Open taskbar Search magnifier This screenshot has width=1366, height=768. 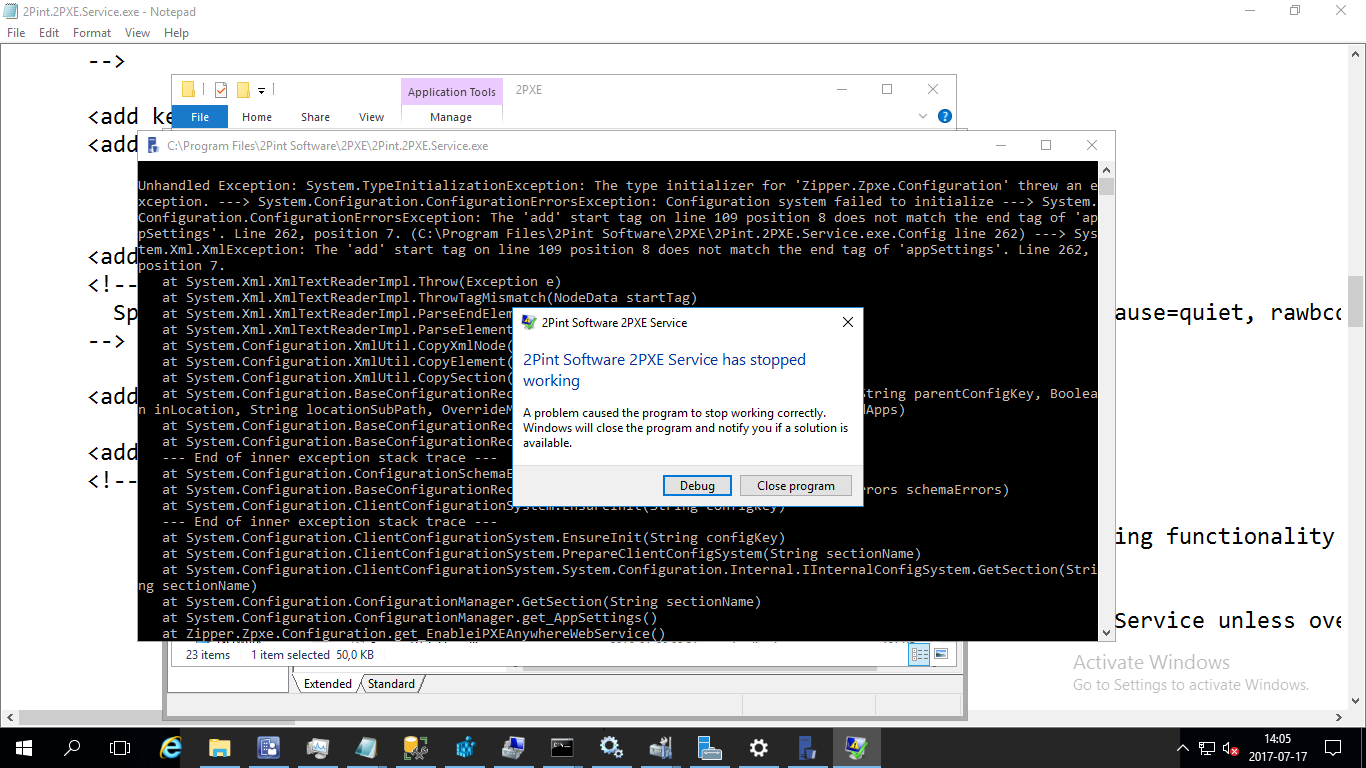72,748
